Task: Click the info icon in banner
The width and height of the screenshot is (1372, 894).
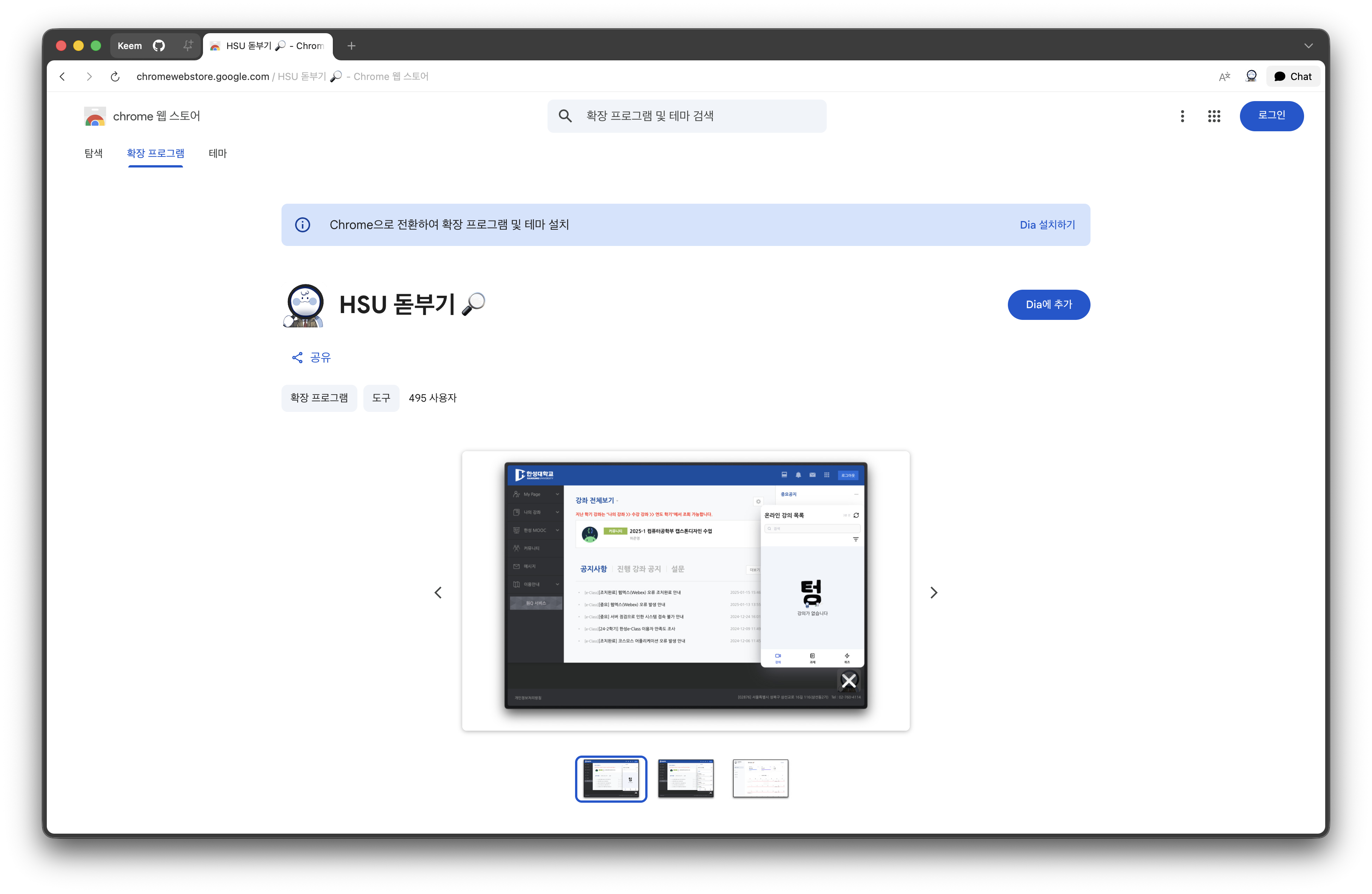Action: point(303,225)
